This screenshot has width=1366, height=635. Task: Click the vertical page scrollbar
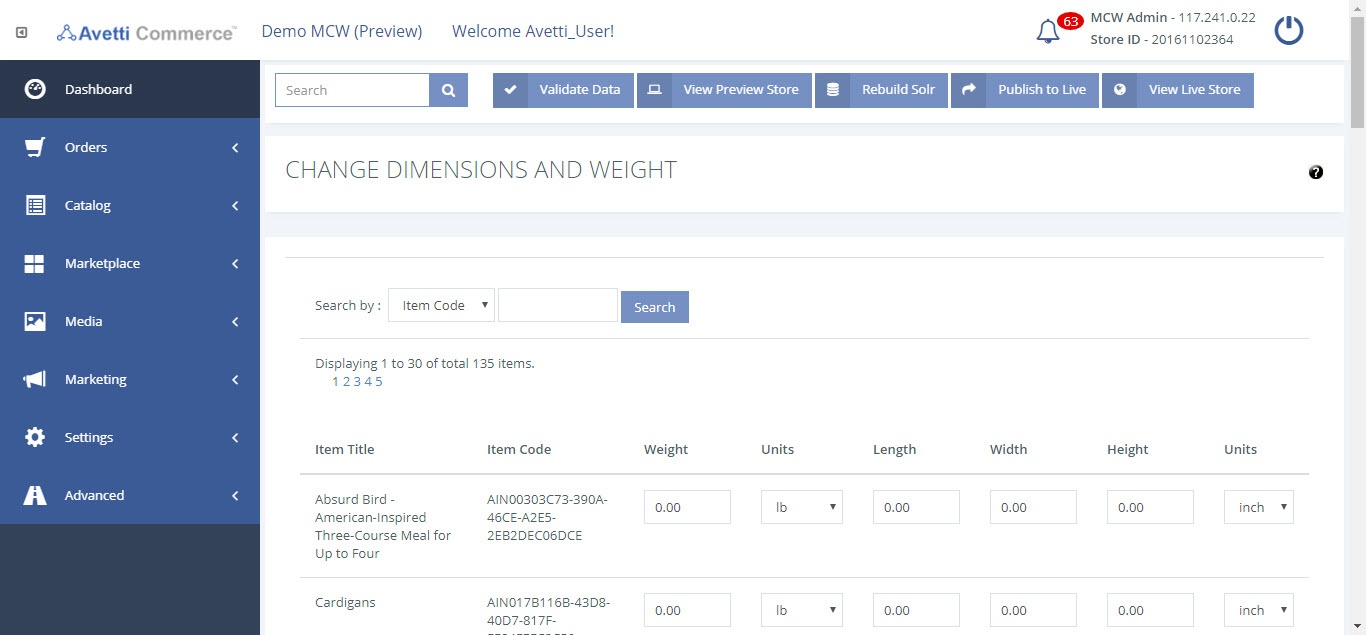tap(1357, 70)
